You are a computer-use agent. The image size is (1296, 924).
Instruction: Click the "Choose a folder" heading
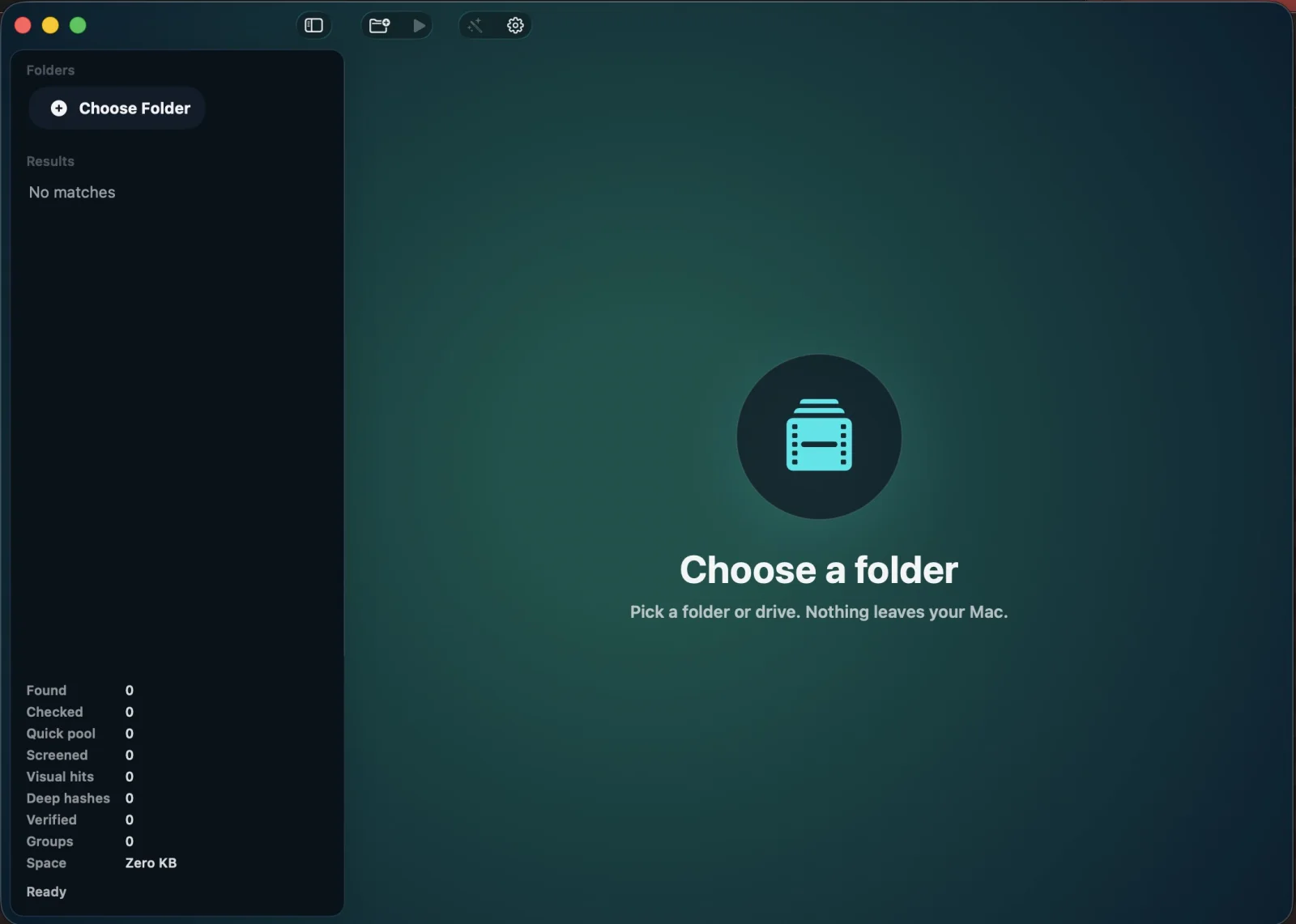click(x=818, y=570)
